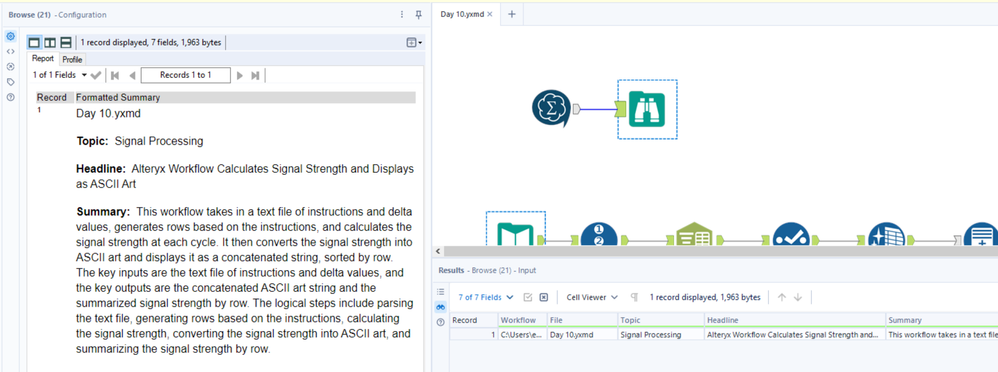Click the down arrow in Results toolbar
The image size is (998, 372).
(x=798, y=297)
